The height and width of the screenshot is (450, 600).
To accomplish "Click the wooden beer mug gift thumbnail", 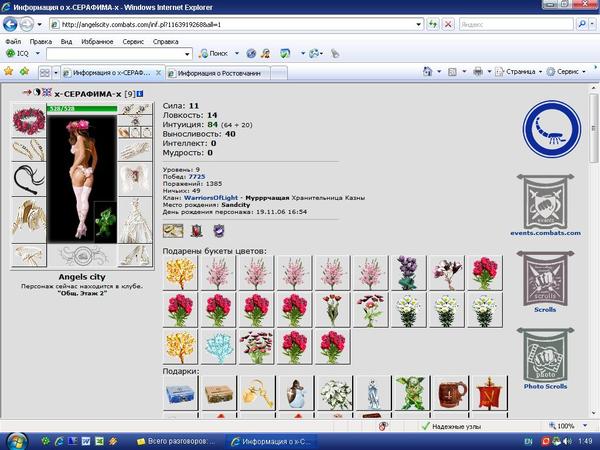I will tap(452, 393).
